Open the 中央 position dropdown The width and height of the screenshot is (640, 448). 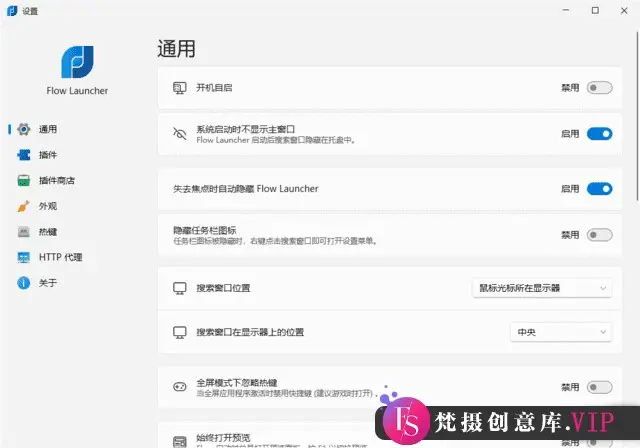tap(561, 332)
